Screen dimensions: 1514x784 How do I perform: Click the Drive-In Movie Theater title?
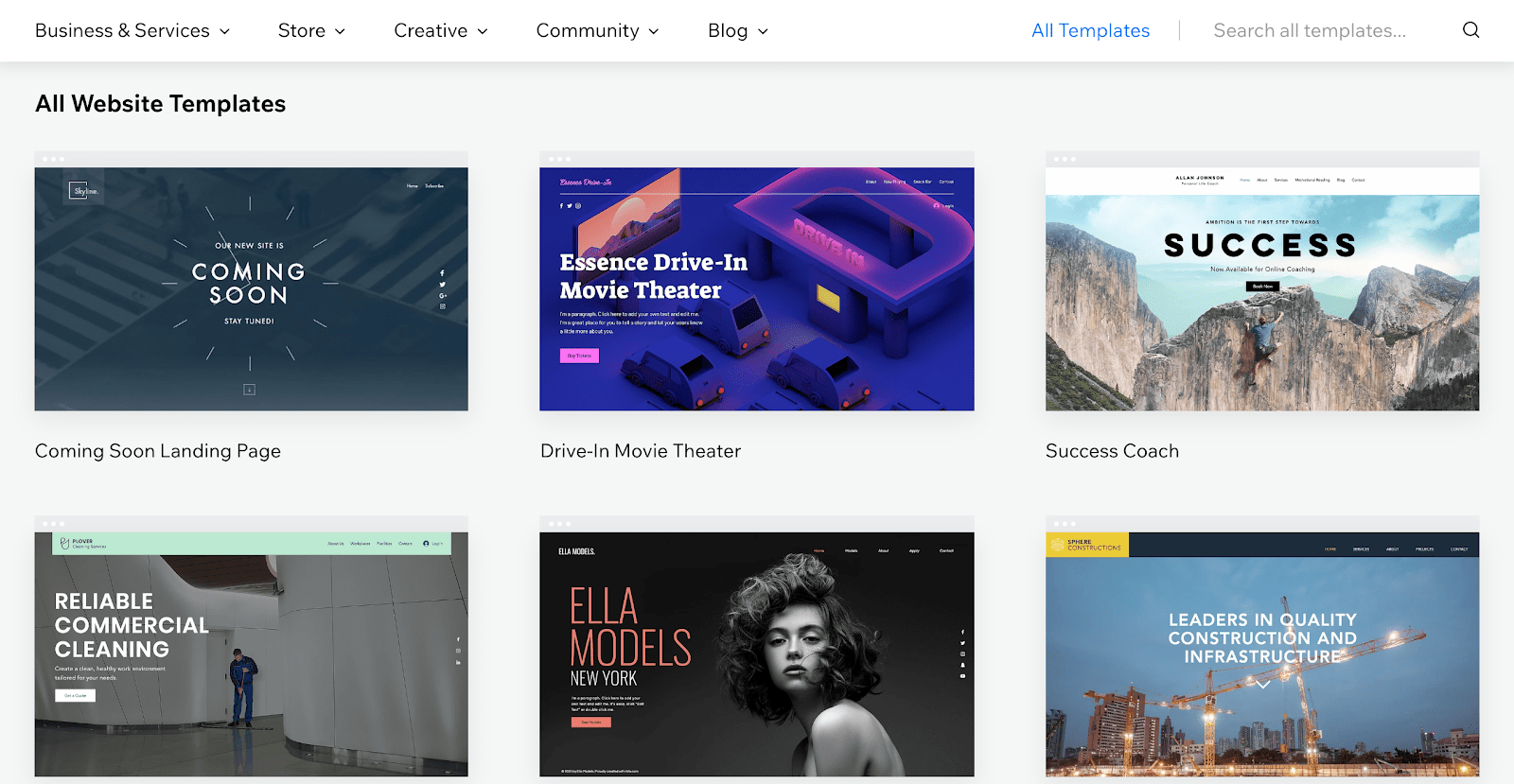click(641, 451)
